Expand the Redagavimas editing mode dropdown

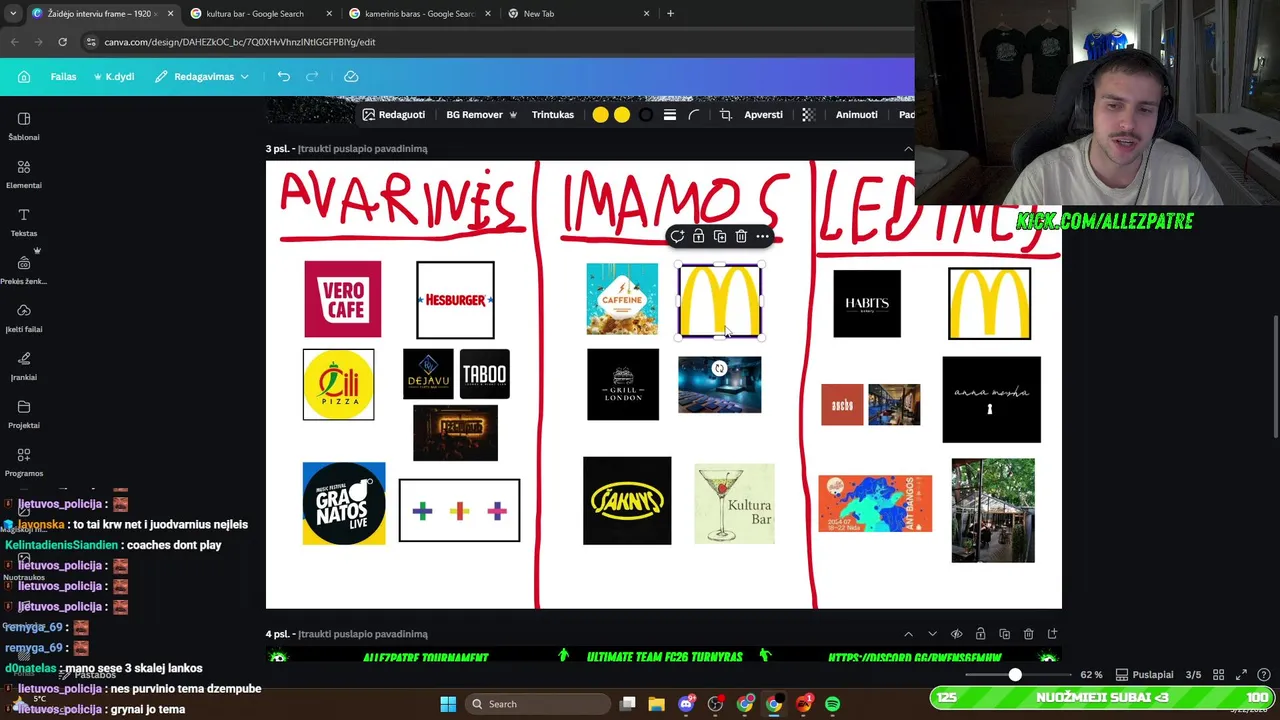[202, 77]
